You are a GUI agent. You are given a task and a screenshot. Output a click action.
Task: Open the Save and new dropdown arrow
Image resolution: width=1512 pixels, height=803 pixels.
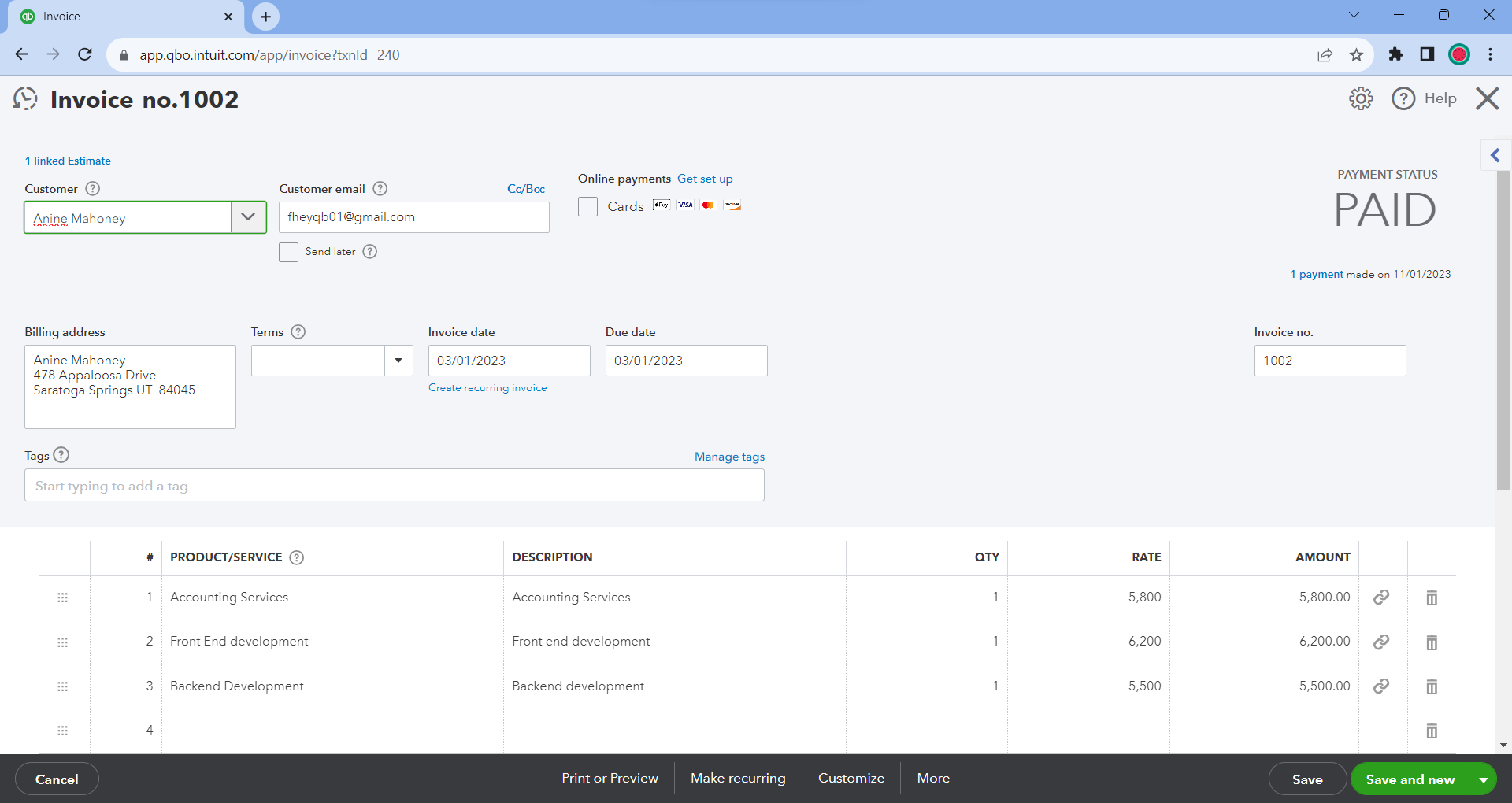[1483, 779]
